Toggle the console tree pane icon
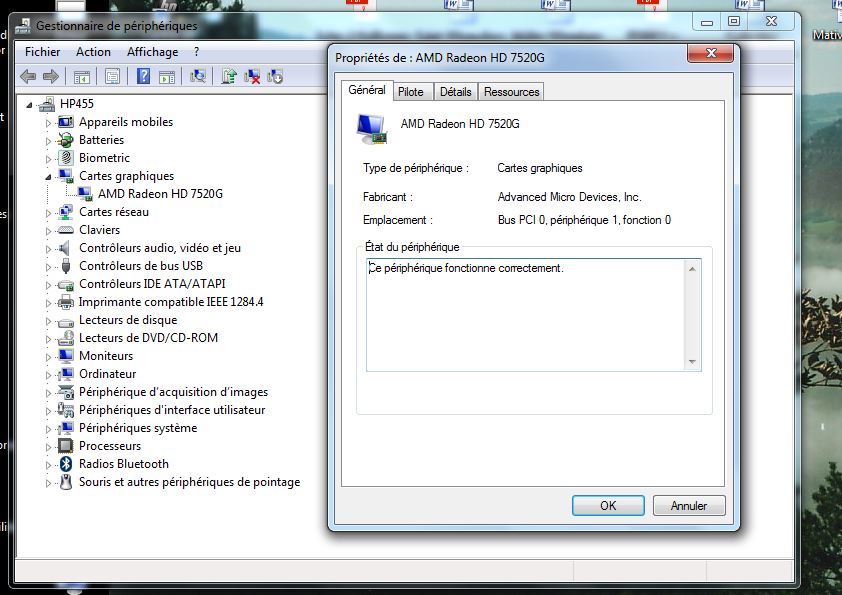 point(82,76)
